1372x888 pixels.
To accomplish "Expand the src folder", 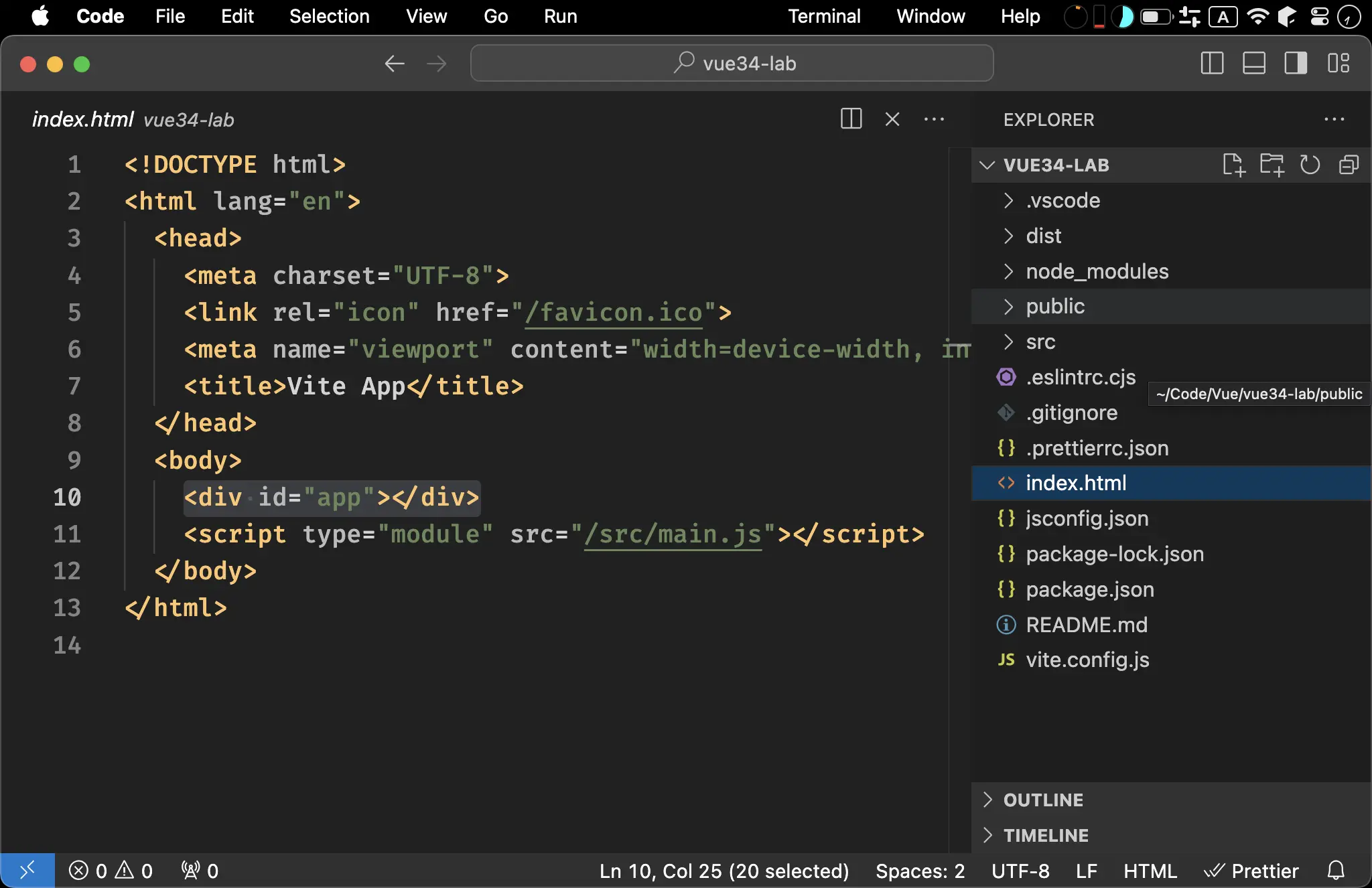I will [1171, 342].
